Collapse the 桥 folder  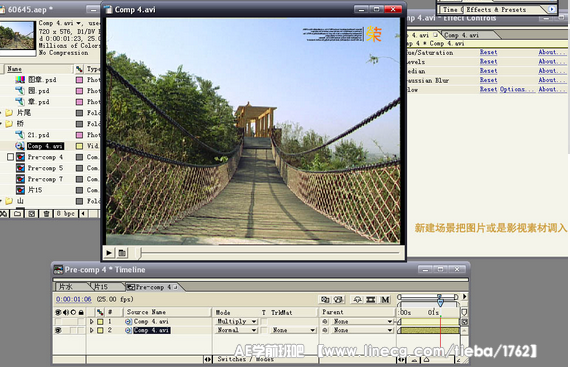point(1,124)
